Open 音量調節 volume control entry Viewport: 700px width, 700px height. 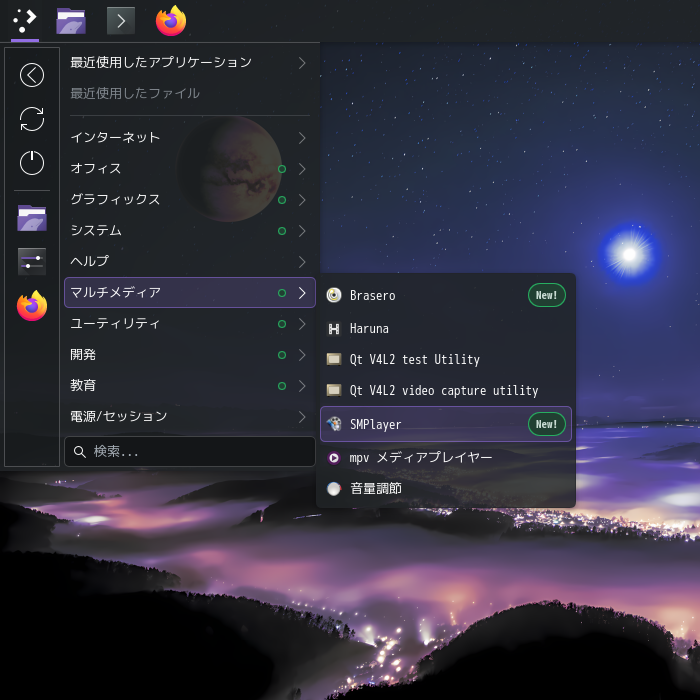[x=446, y=489]
